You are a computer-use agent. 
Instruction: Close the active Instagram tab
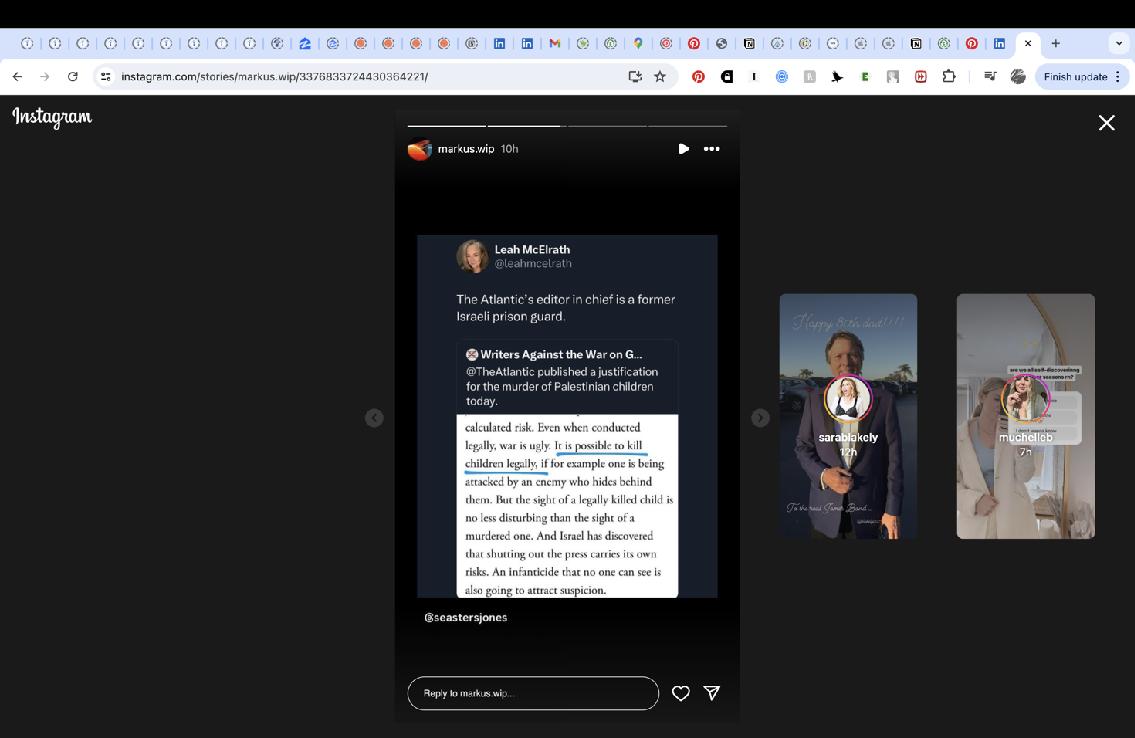pyautogui.click(x=1028, y=43)
